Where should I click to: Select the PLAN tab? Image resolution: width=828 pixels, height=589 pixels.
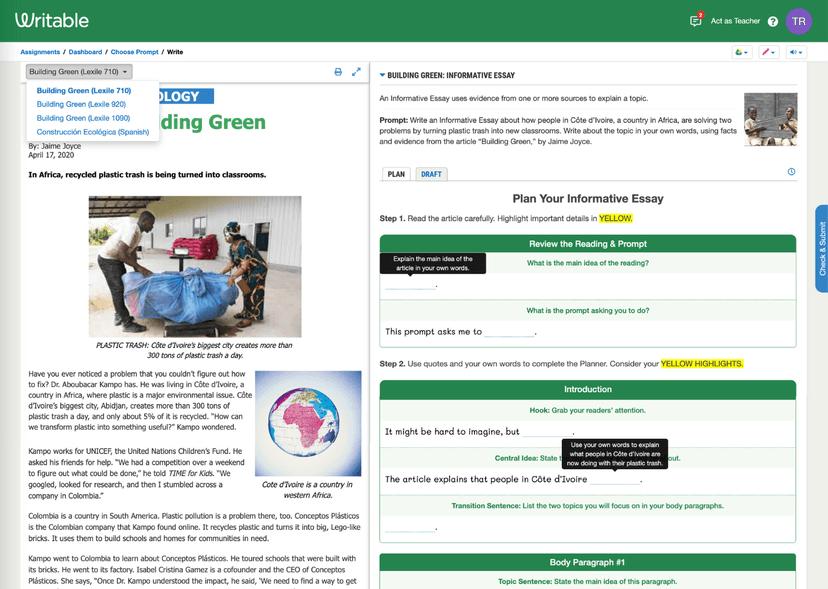pos(396,172)
